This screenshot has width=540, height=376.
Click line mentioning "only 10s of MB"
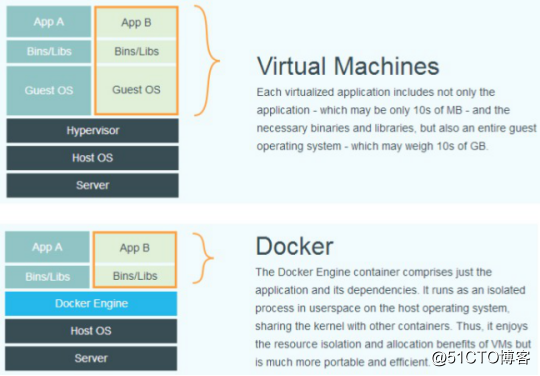[x=383, y=110]
